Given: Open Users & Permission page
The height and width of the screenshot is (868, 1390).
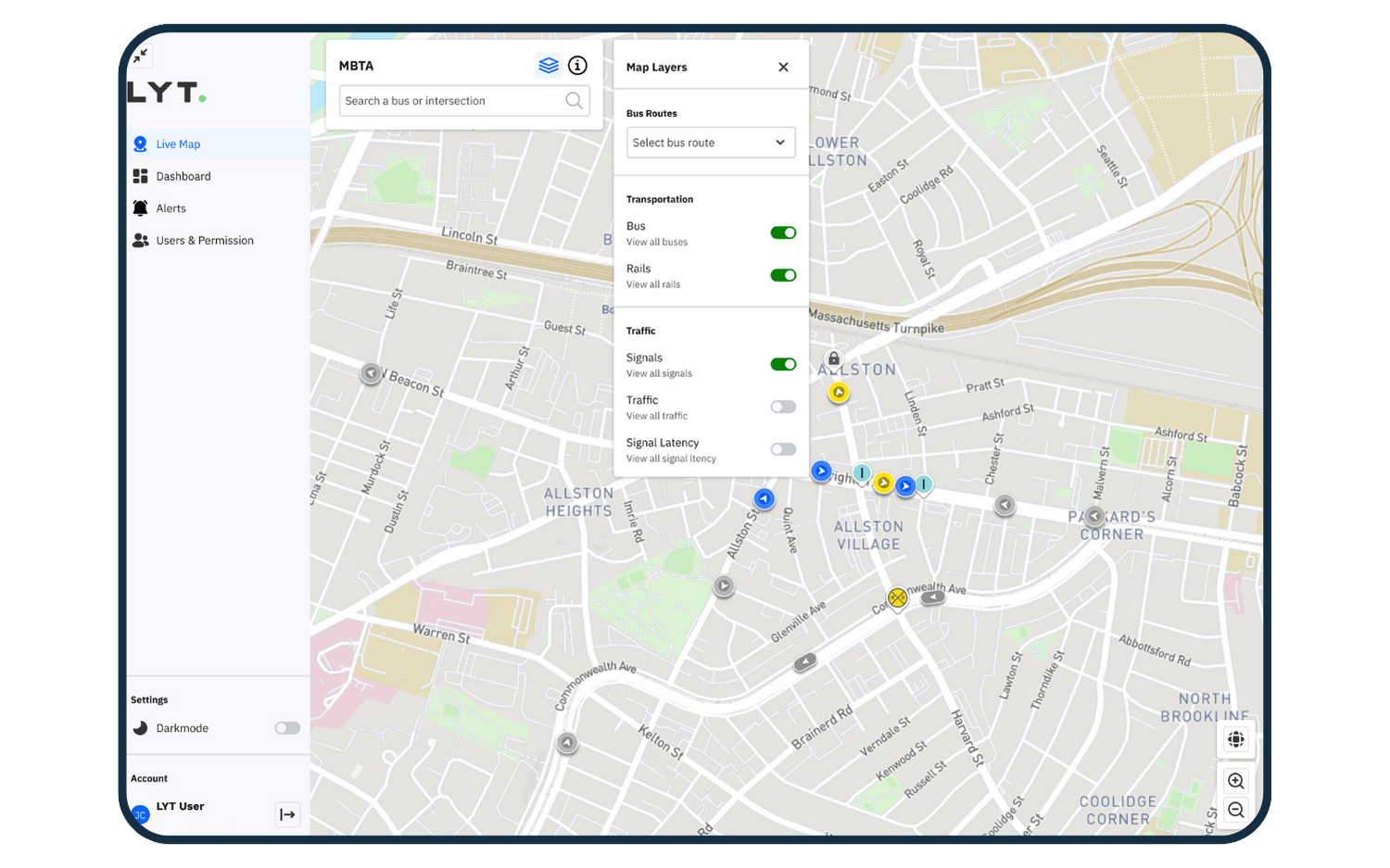Looking at the screenshot, I should click(x=205, y=241).
